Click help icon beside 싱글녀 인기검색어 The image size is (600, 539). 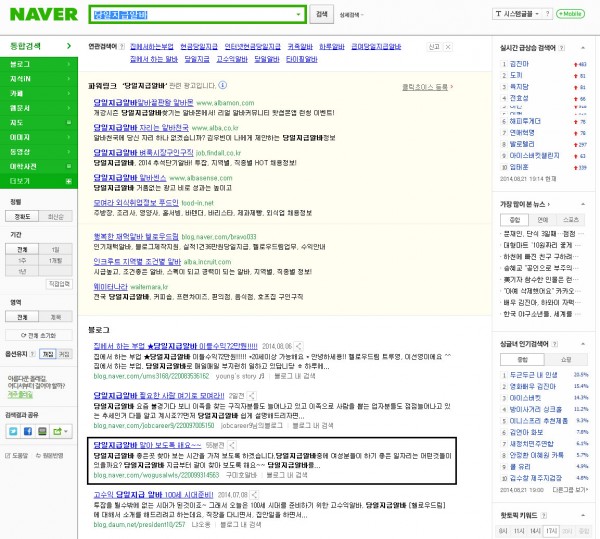(555, 344)
